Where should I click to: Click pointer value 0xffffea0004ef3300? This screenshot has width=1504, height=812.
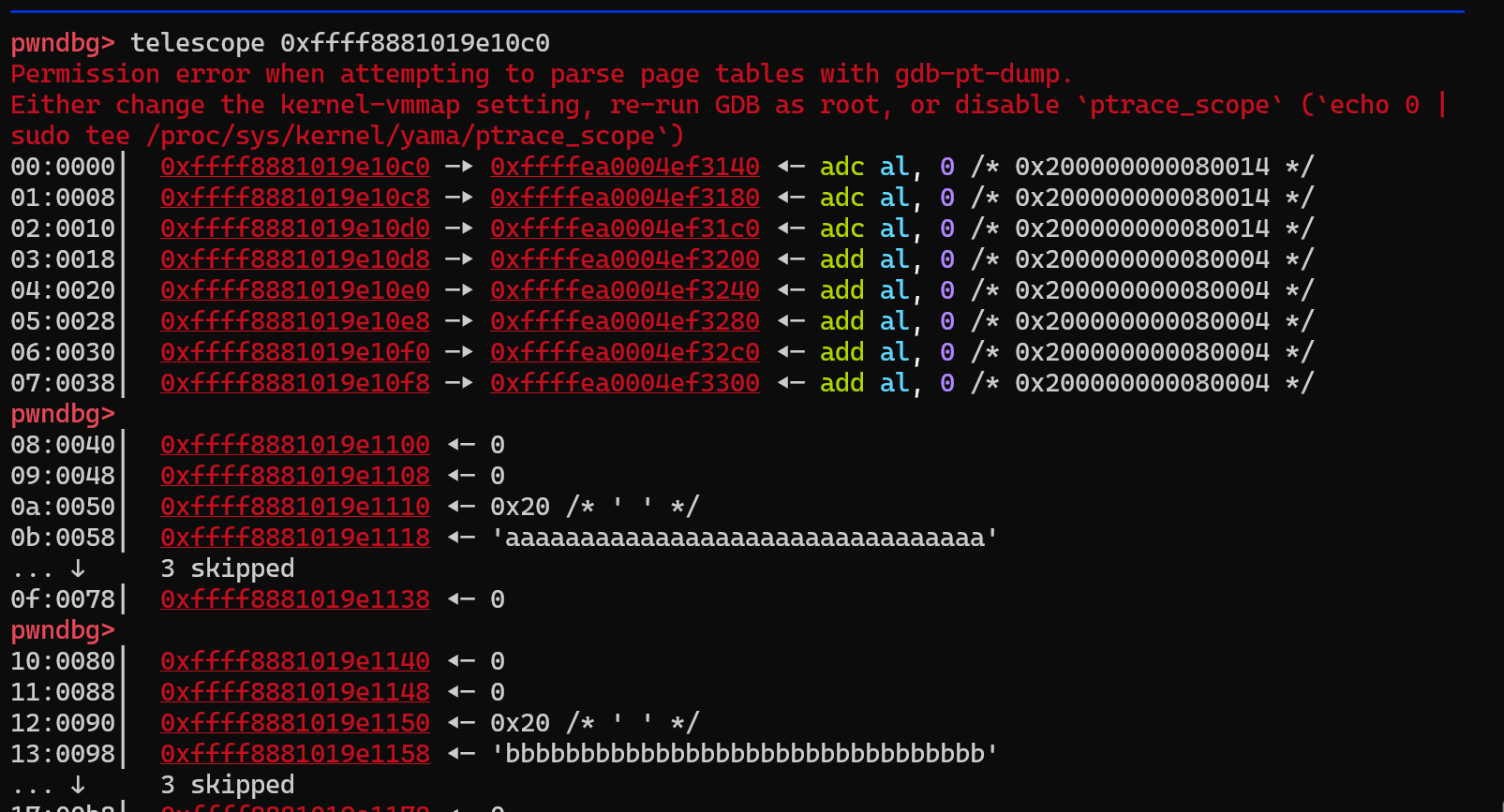(x=625, y=383)
